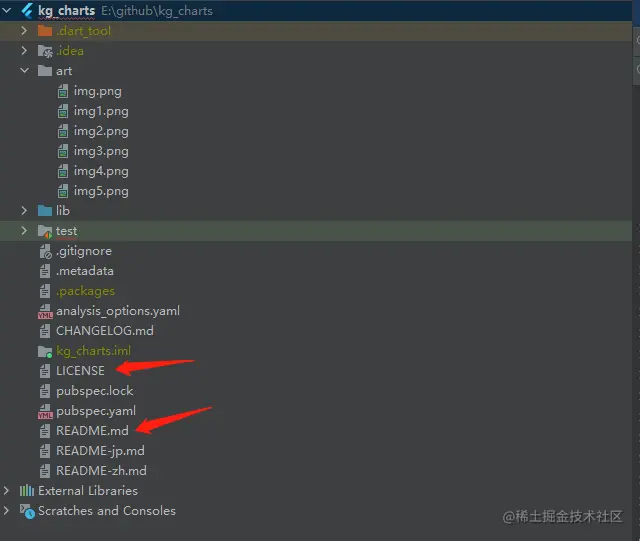Collapse the kg_charts project root

pos(7,11)
